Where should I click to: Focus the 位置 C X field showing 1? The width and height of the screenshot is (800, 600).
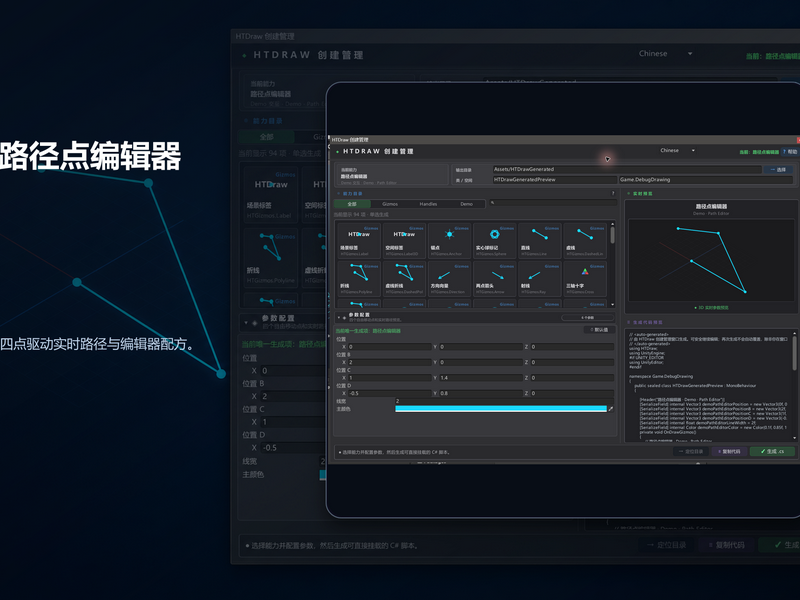tap(390, 378)
